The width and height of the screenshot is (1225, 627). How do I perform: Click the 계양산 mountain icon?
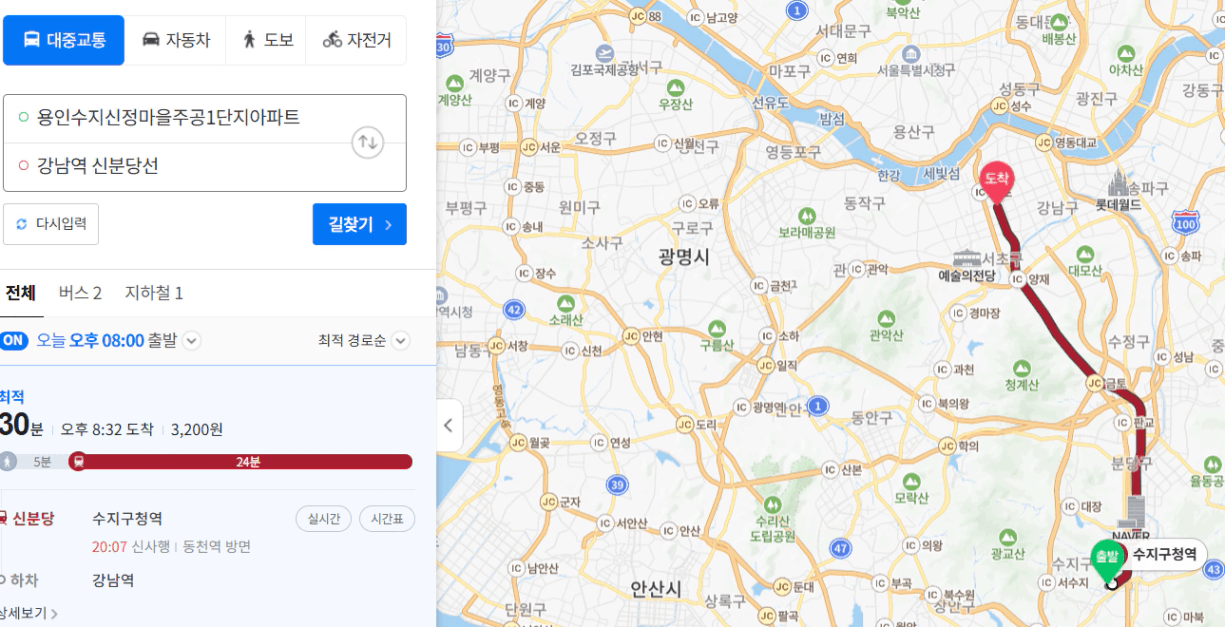(x=455, y=82)
